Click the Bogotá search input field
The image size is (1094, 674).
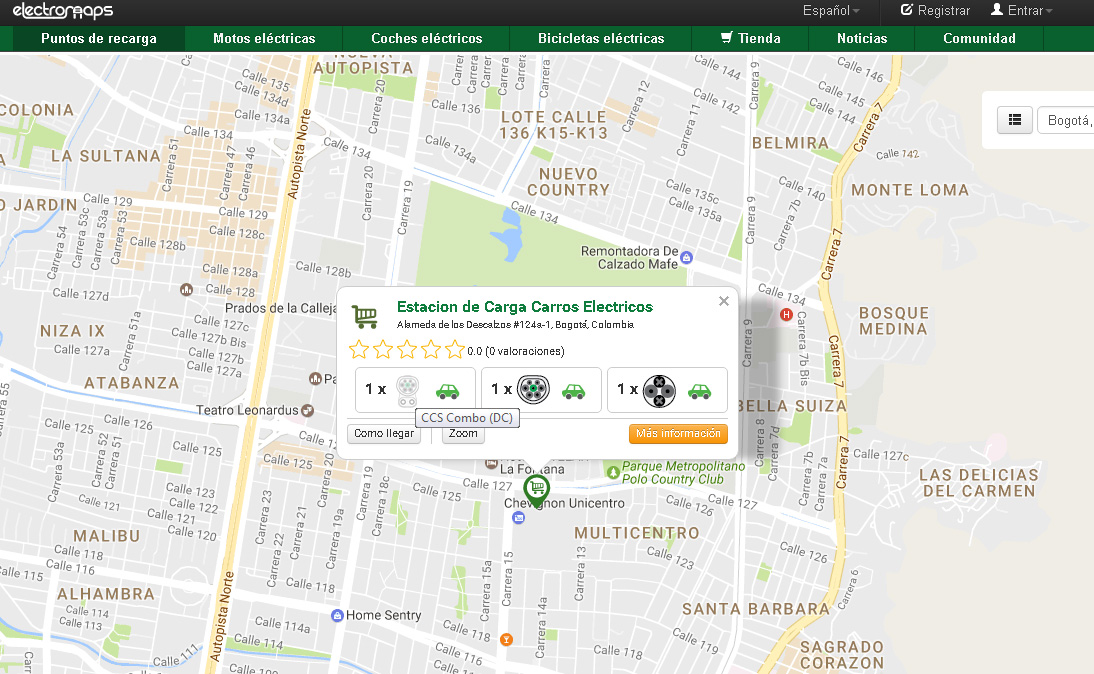[x=1066, y=120]
